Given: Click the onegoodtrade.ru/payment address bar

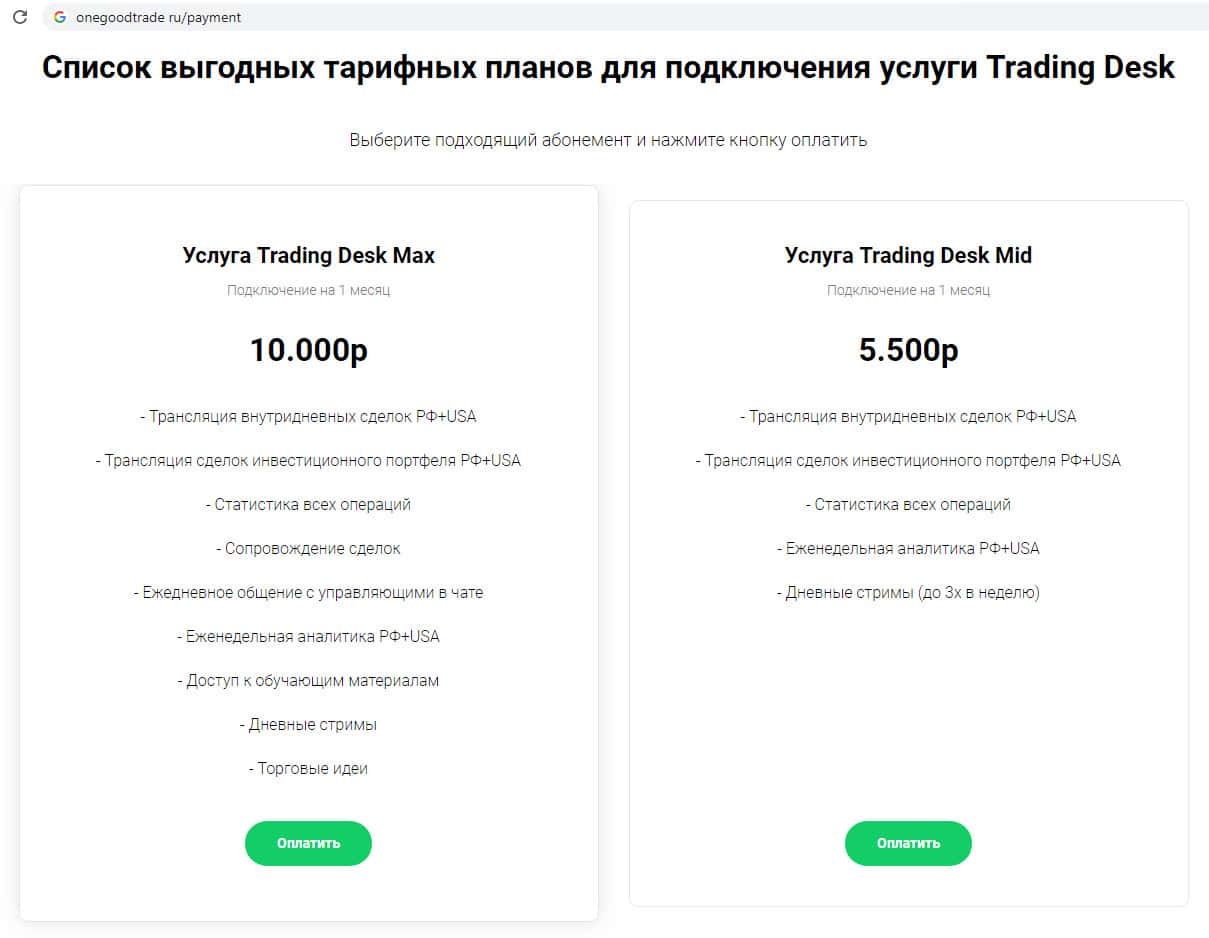Looking at the screenshot, I should tap(400, 17).
